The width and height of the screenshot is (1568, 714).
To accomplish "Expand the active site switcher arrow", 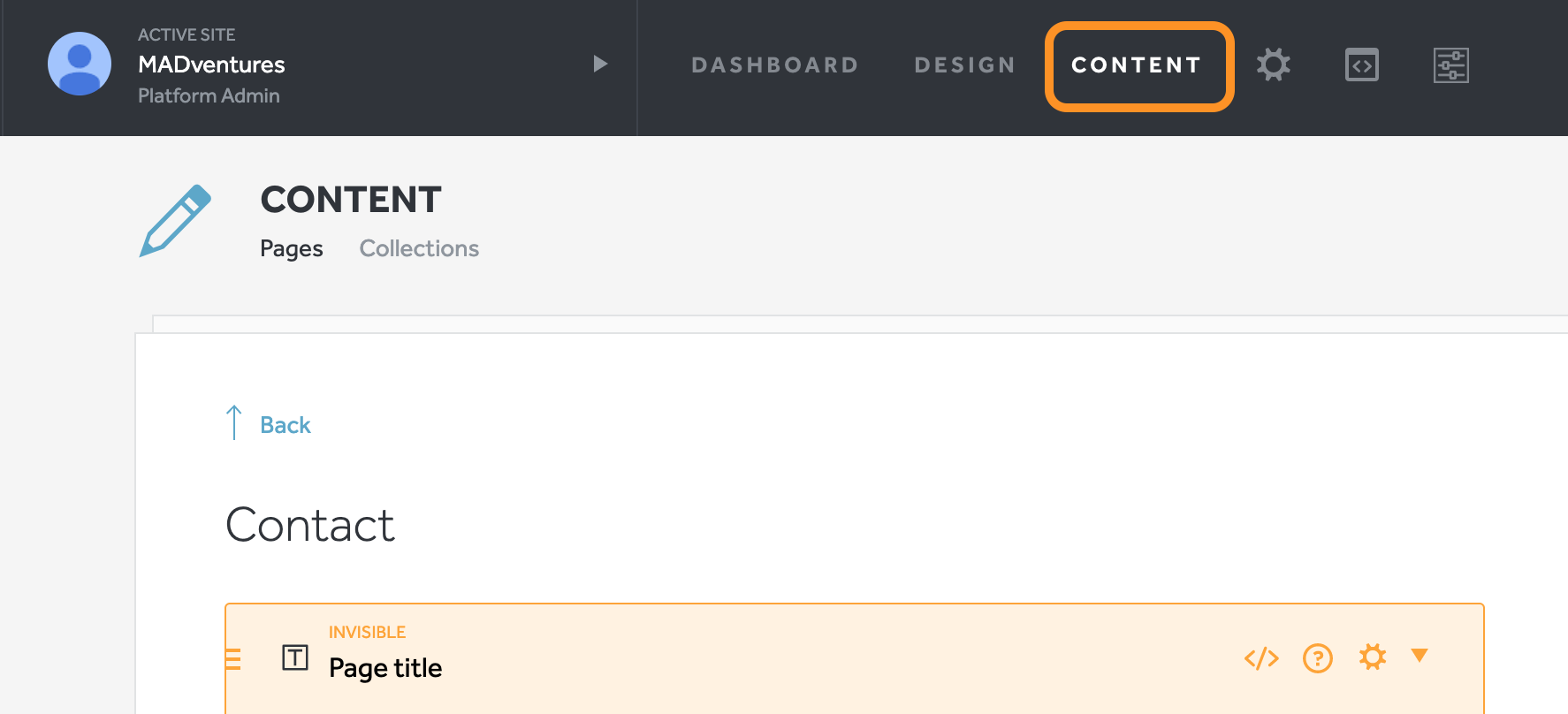I will pyautogui.click(x=600, y=64).
